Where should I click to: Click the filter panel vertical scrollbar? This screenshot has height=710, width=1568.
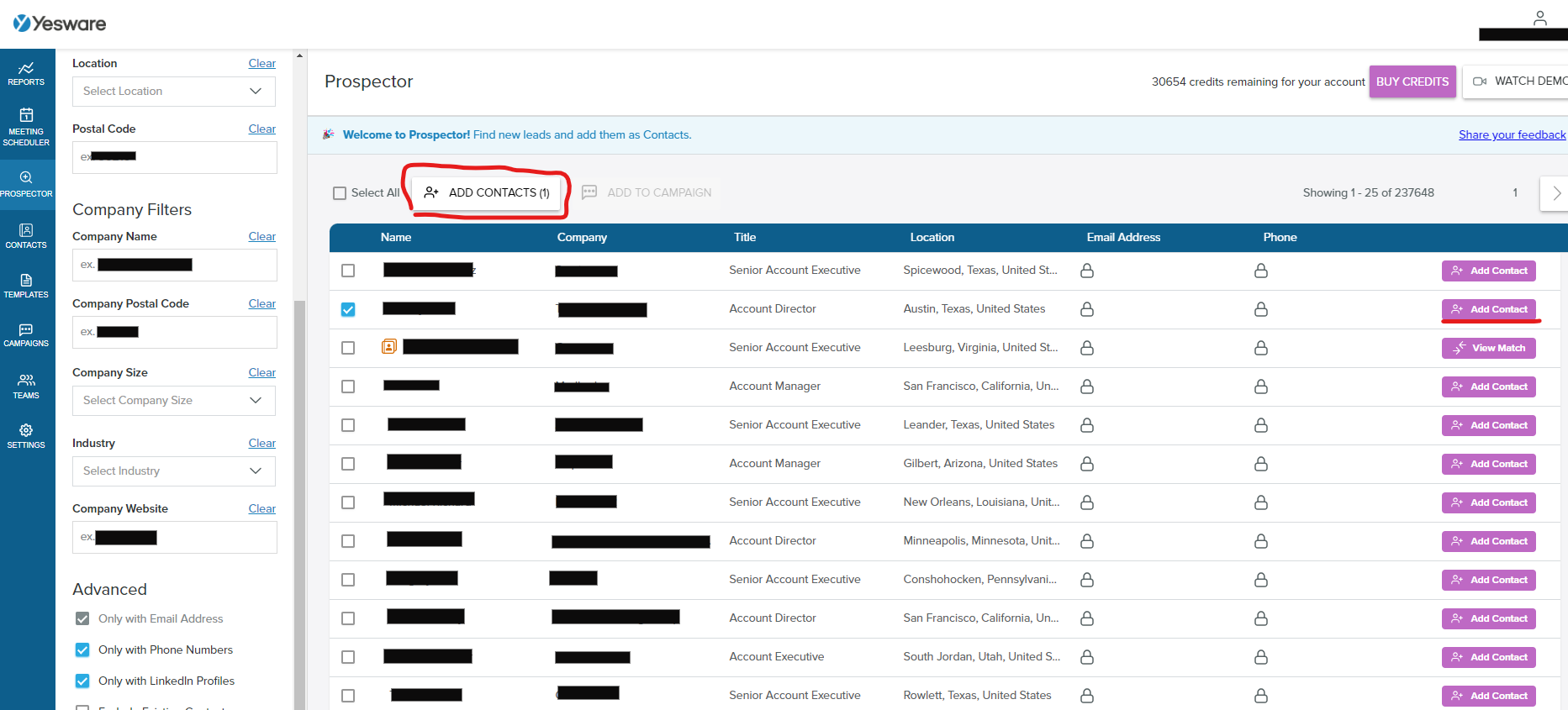[298, 504]
